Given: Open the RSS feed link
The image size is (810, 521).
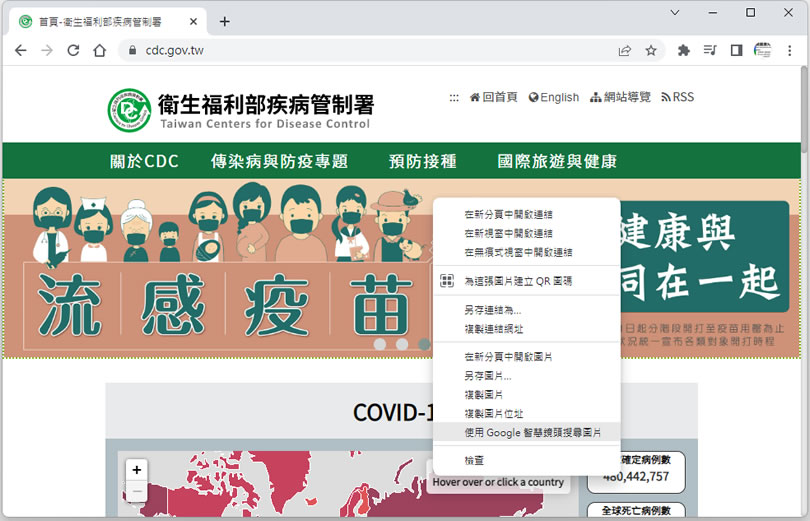Looking at the screenshot, I should click(x=677, y=97).
